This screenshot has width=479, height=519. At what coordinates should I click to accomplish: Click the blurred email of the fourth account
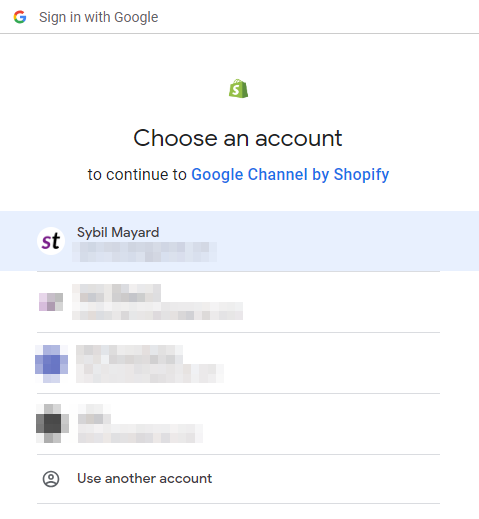(x=140, y=433)
